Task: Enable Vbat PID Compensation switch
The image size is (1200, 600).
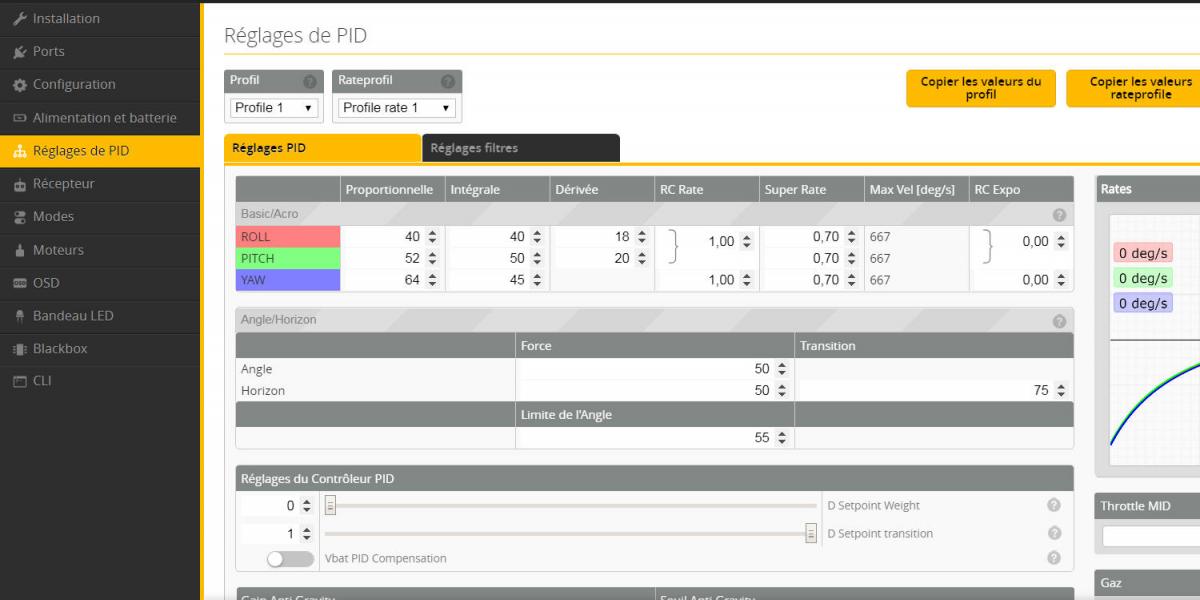Action: click(x=289, y=559)
